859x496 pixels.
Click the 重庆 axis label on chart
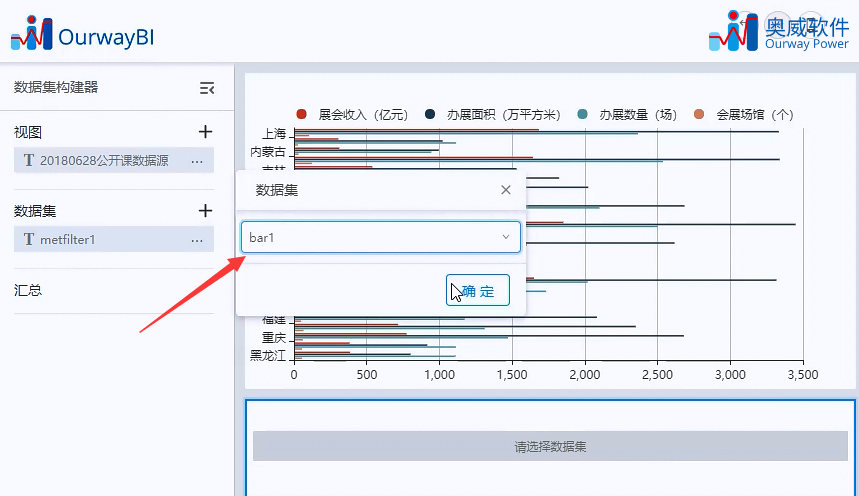click(274, 338)
